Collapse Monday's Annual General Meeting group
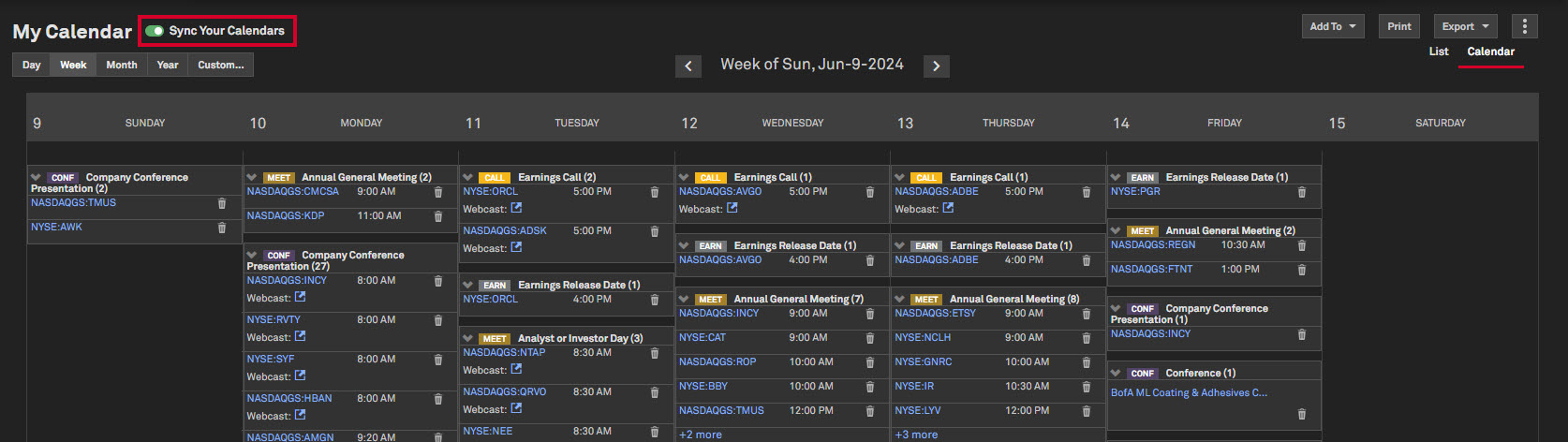 pos(252,177)
